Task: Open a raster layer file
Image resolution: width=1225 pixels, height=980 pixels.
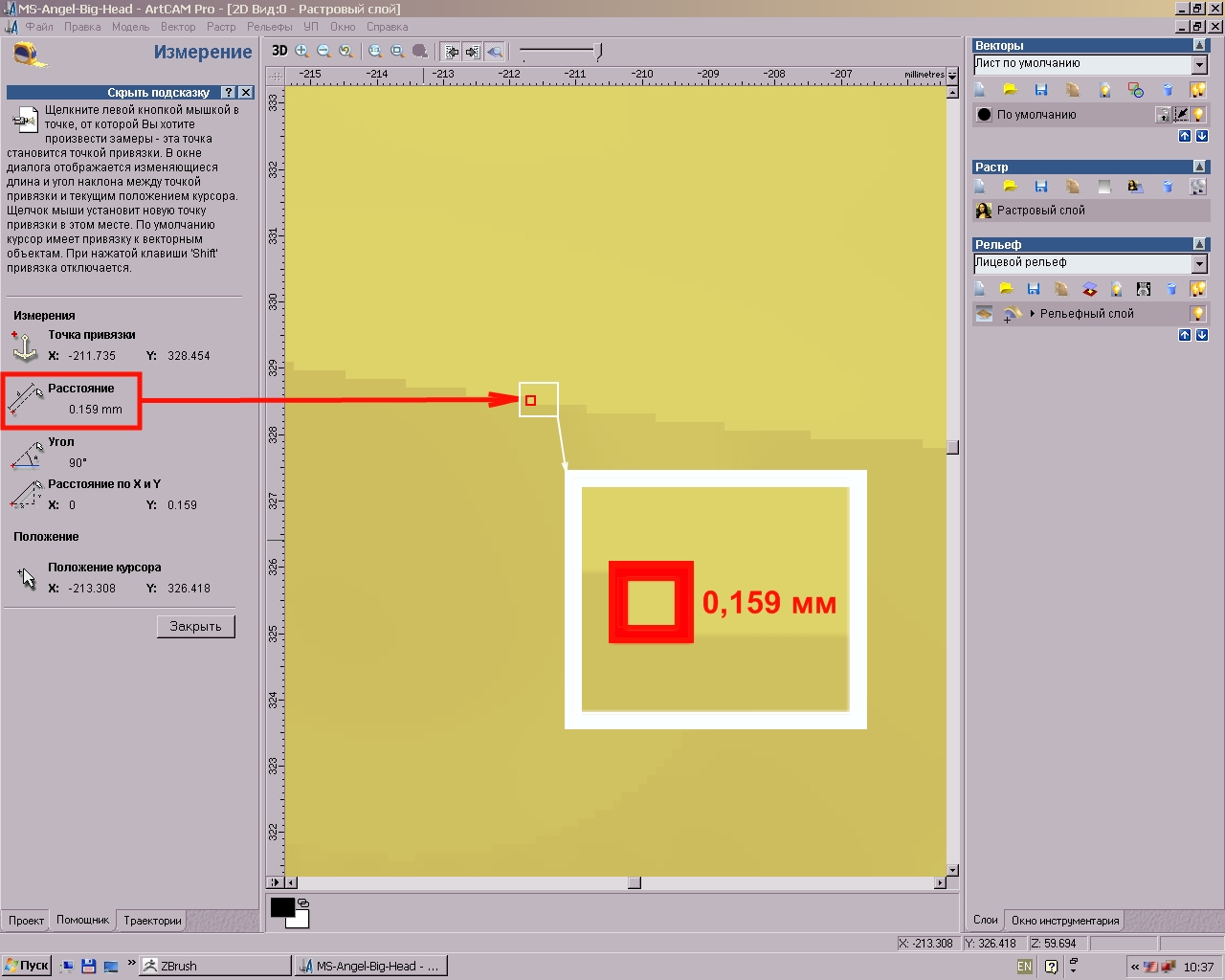Action: coord(1010,187)
